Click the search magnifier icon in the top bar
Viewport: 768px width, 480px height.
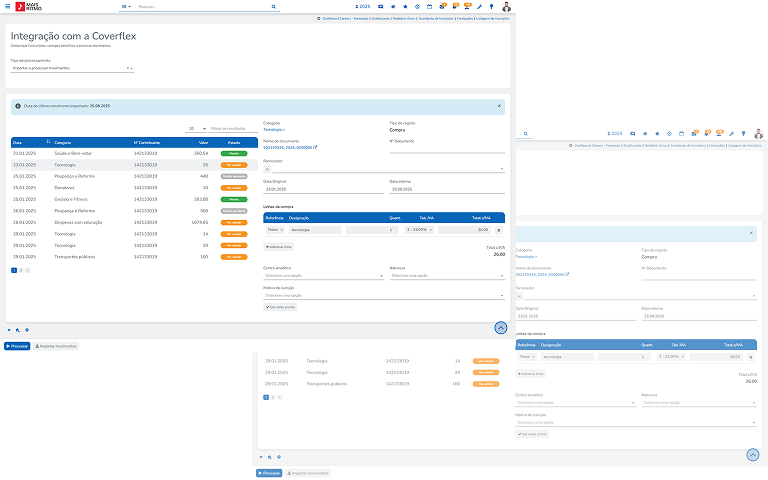[x=274, y=7]
